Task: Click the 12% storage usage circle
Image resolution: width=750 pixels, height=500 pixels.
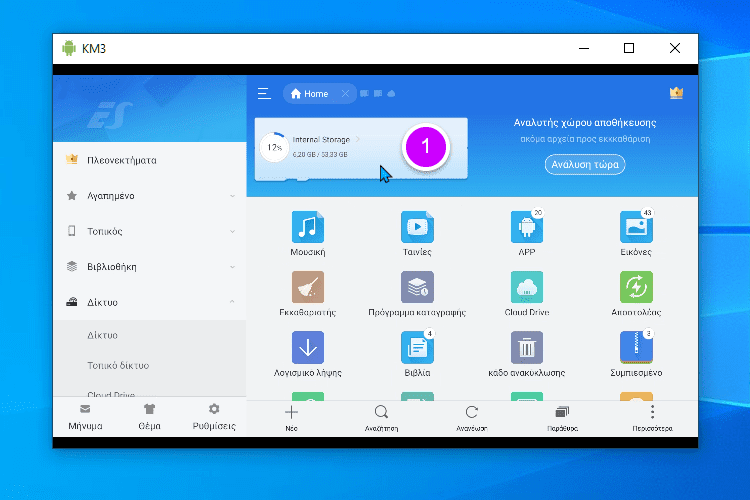Action: (x=275, y=147)
